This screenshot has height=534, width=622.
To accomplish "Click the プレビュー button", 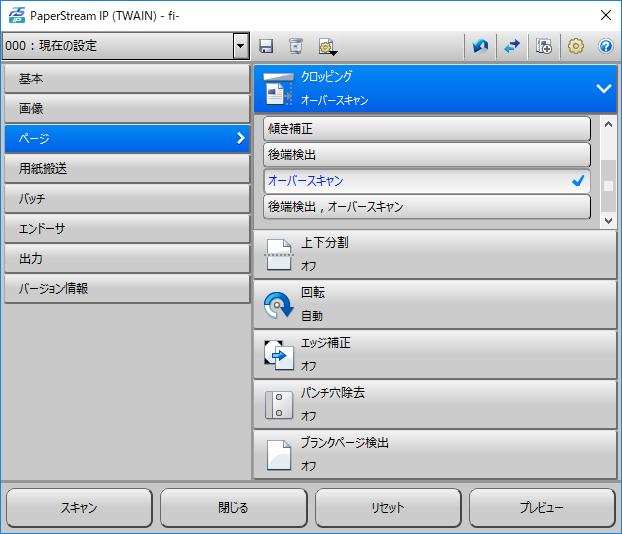I will coord(542,507).
